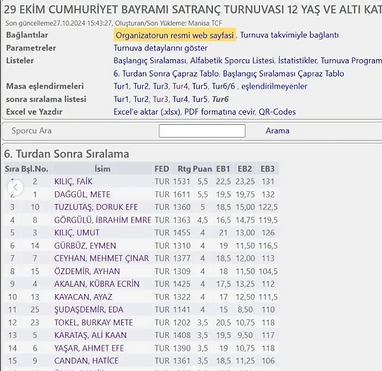382x371 pixels.
Task: Open İstatistikler link
Action: click(x=297, y=61)
